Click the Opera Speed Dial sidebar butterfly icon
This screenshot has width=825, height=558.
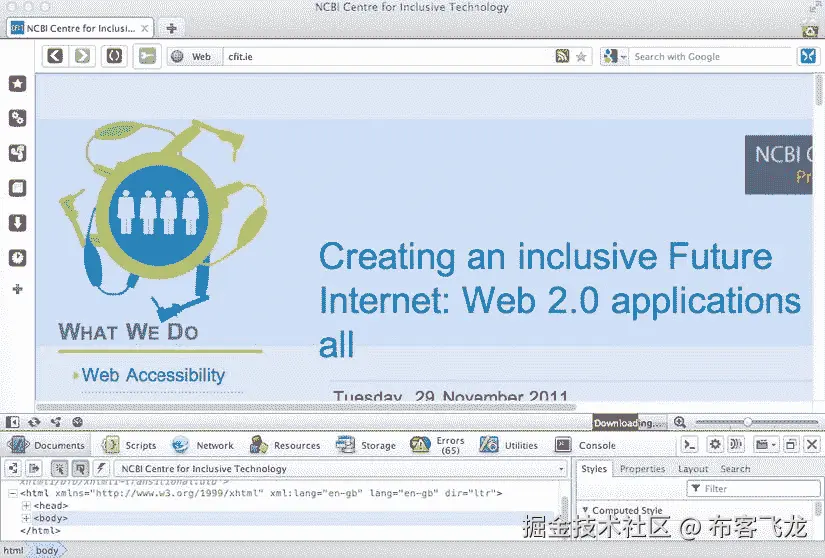pos(808,56)
